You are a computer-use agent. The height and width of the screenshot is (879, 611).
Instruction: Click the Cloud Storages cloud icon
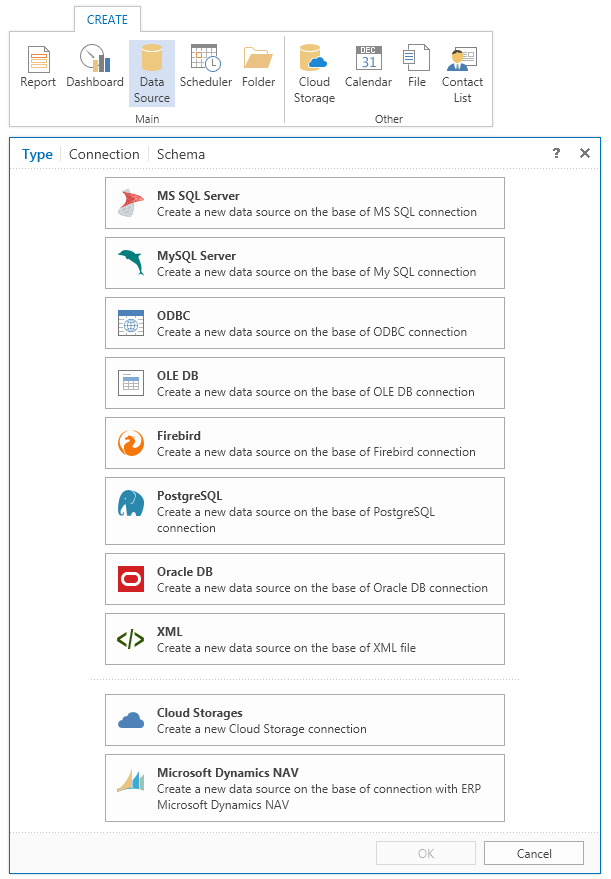(131, 720)
